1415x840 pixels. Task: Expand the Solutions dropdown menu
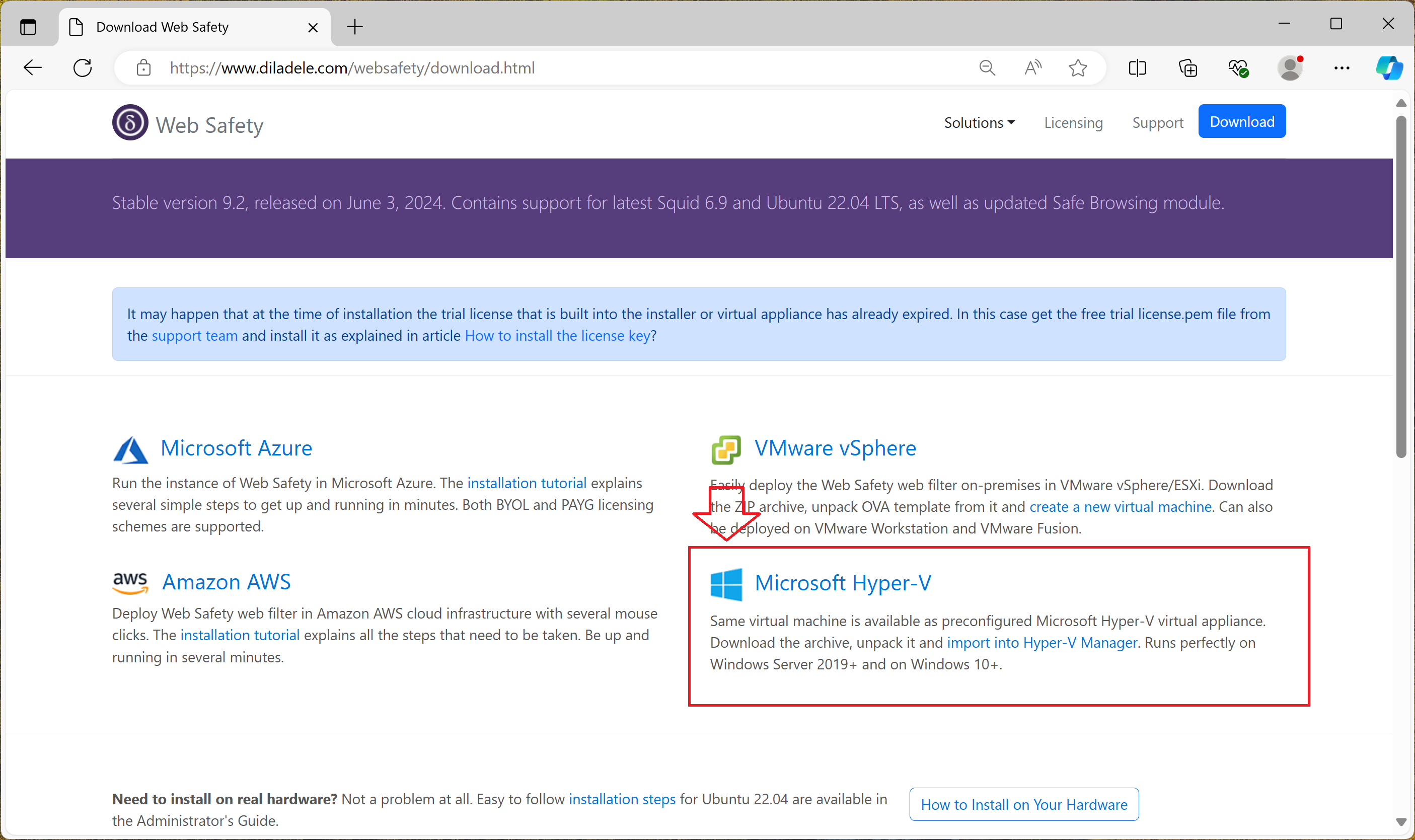(978, 122)
